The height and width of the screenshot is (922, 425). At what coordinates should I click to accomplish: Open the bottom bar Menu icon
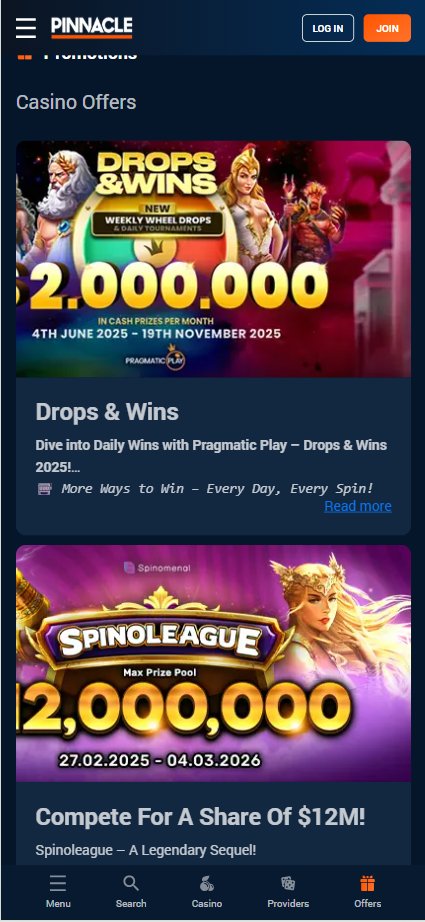pyautogui.click(x=58, y=883)
